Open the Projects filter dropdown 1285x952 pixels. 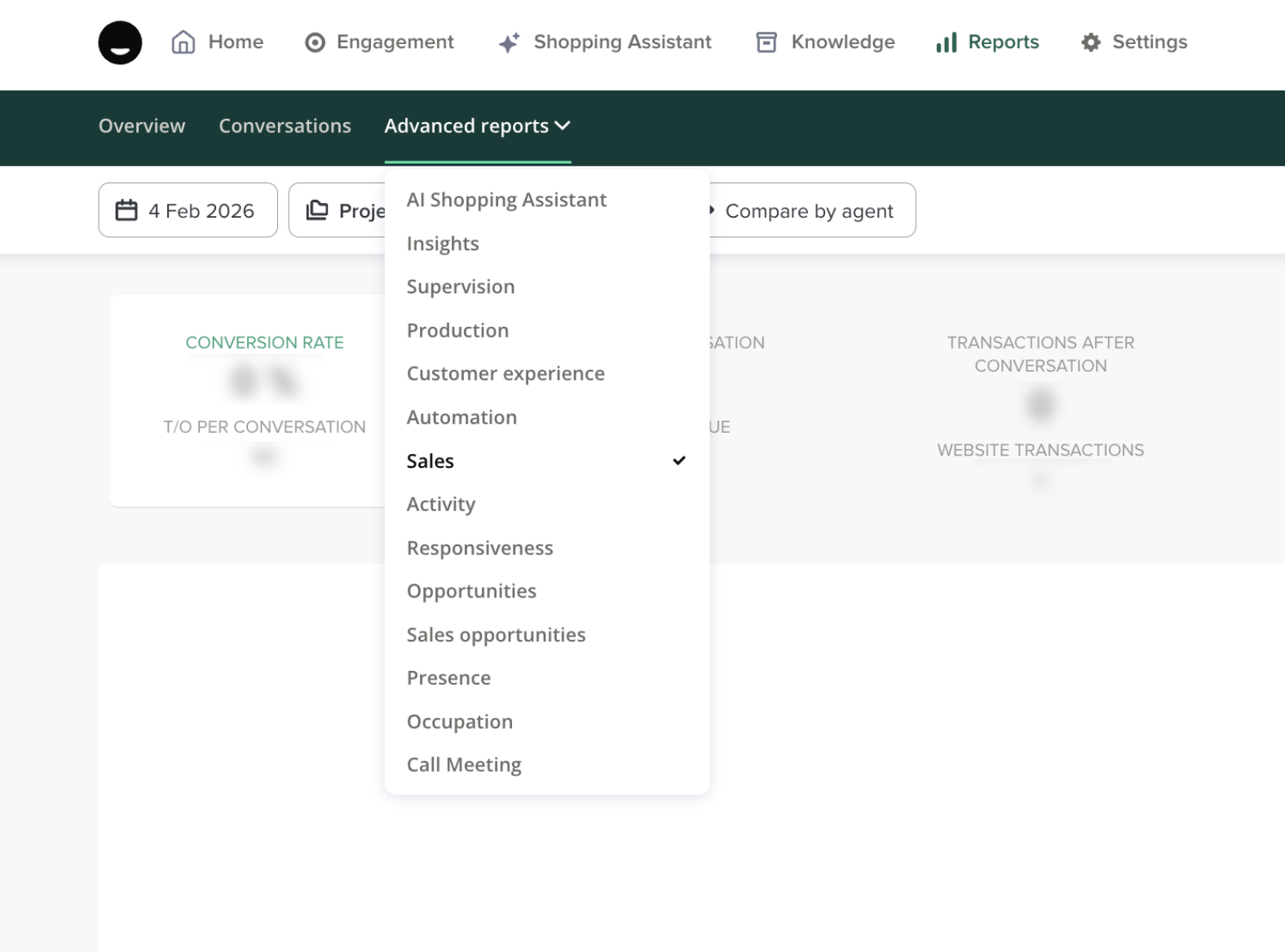(x=337, y=210)
